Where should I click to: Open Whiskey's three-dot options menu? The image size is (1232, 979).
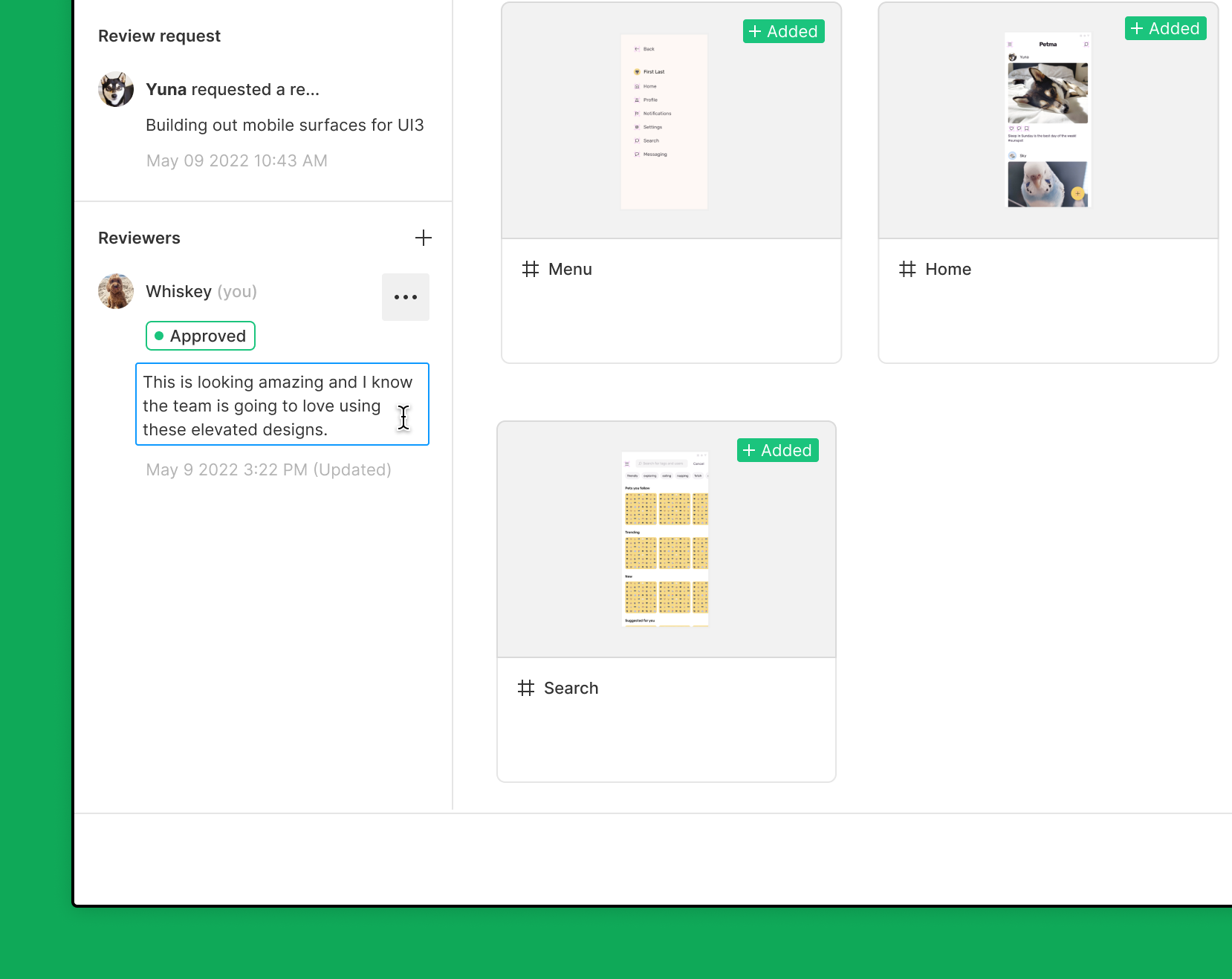(406, 297)
